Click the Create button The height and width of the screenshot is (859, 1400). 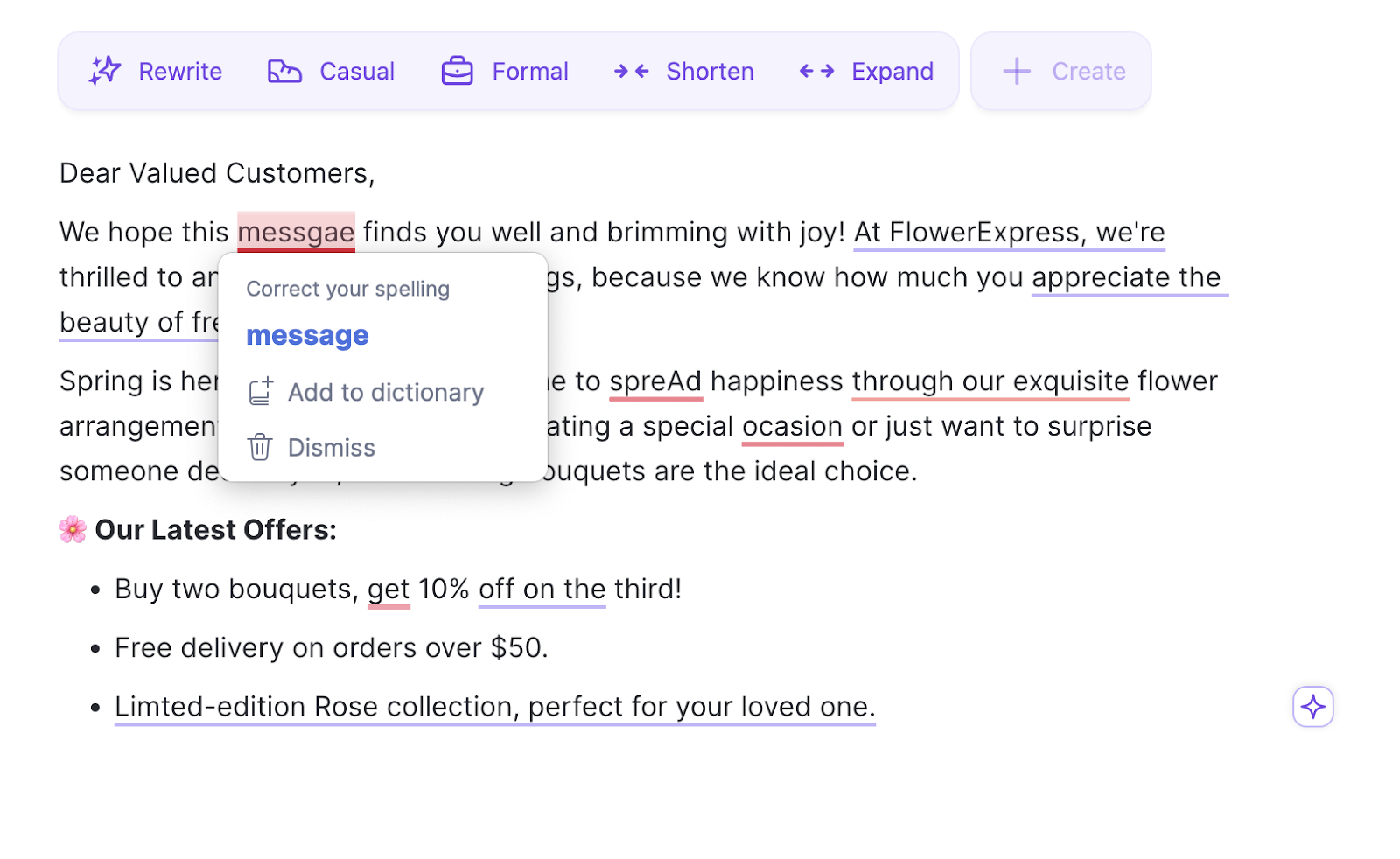tap(1061, 71)
